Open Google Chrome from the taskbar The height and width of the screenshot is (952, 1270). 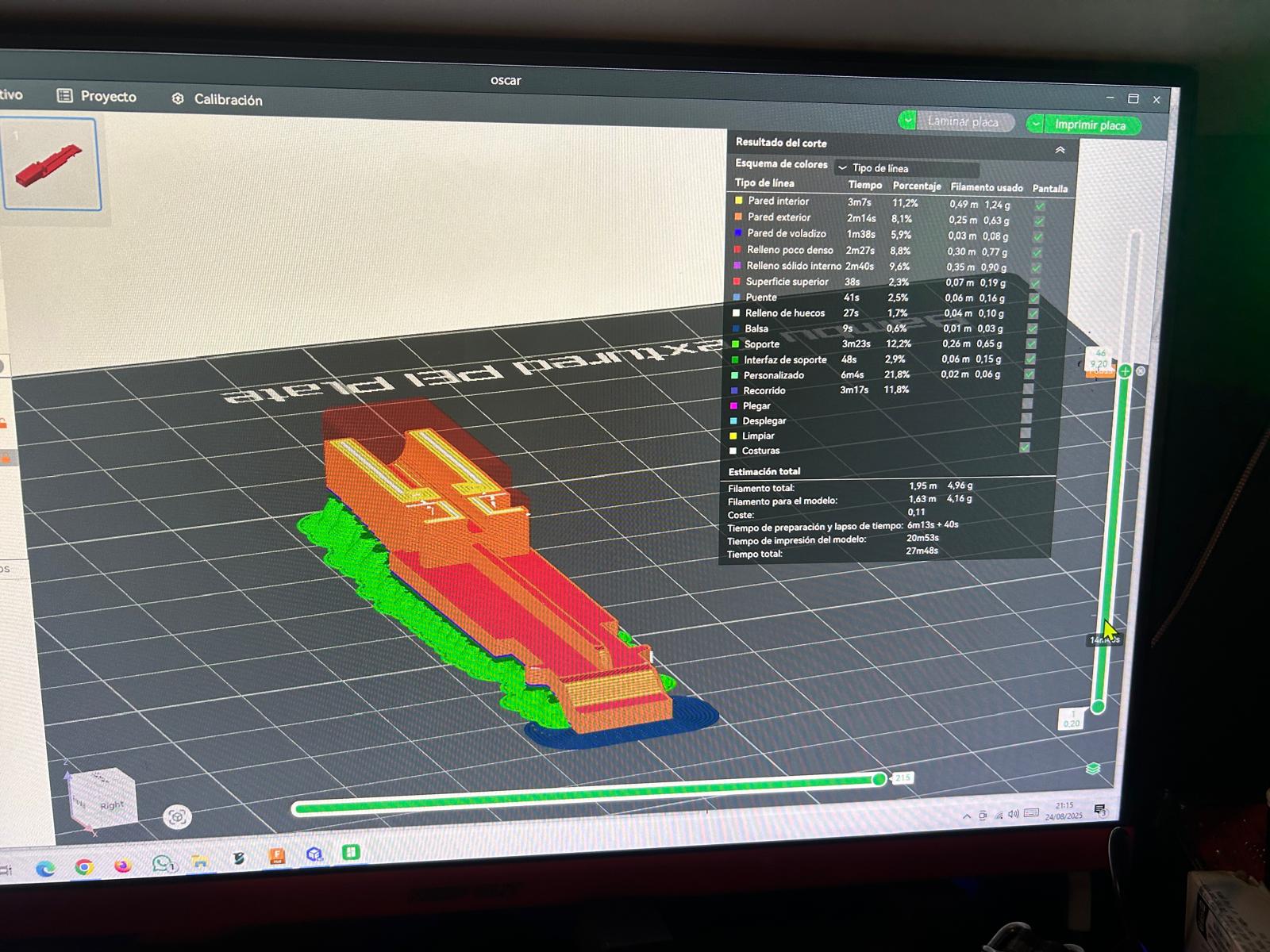pos(83,866)
